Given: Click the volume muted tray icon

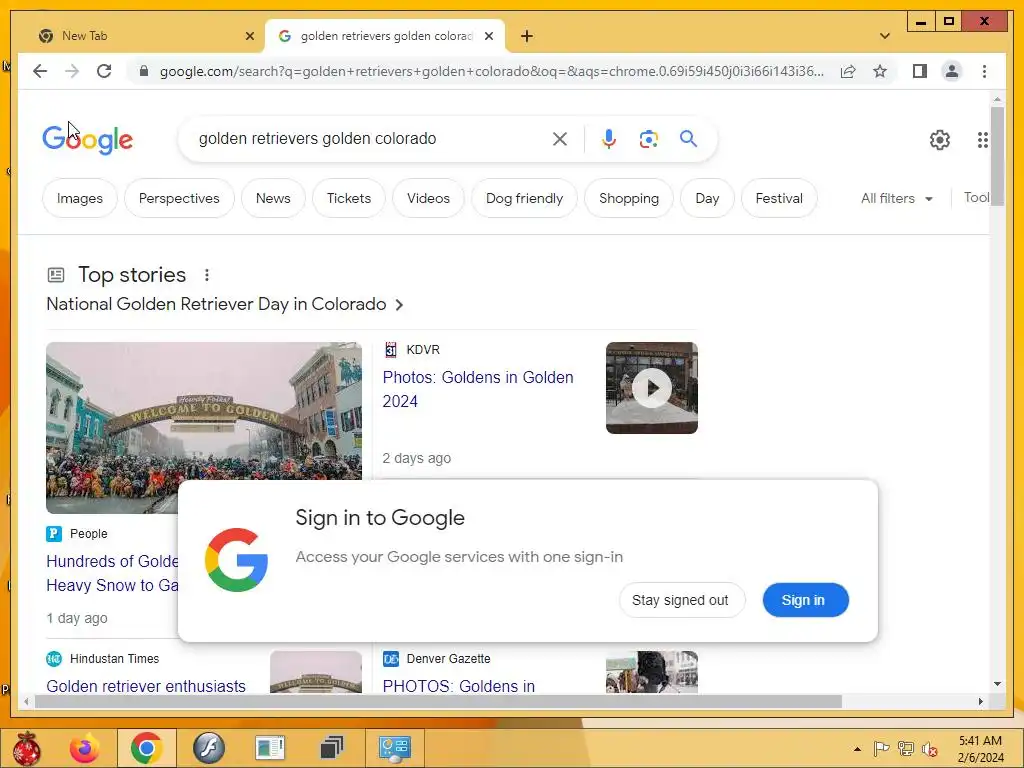Looking at the screenshot, I should coord(930,749).
